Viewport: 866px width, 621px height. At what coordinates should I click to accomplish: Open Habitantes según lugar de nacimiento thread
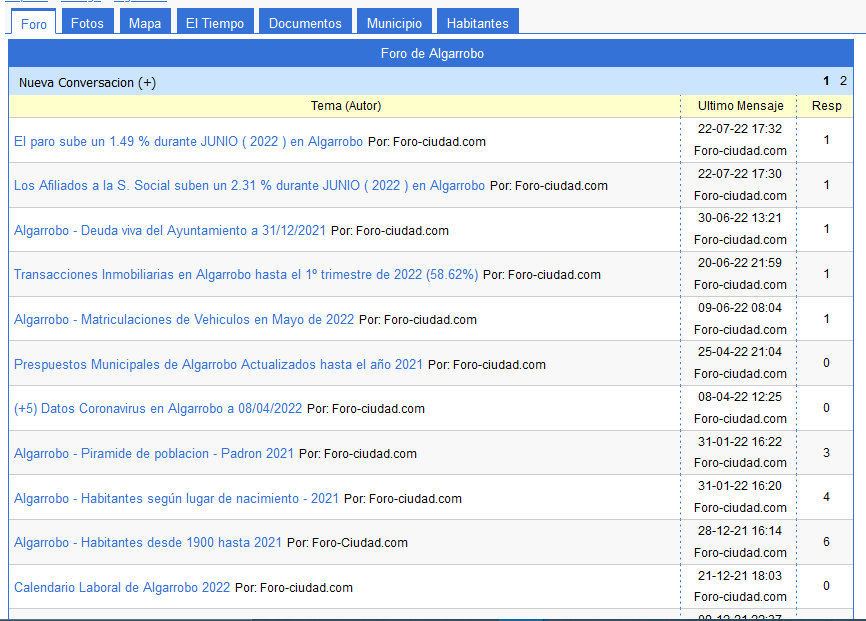176,499
